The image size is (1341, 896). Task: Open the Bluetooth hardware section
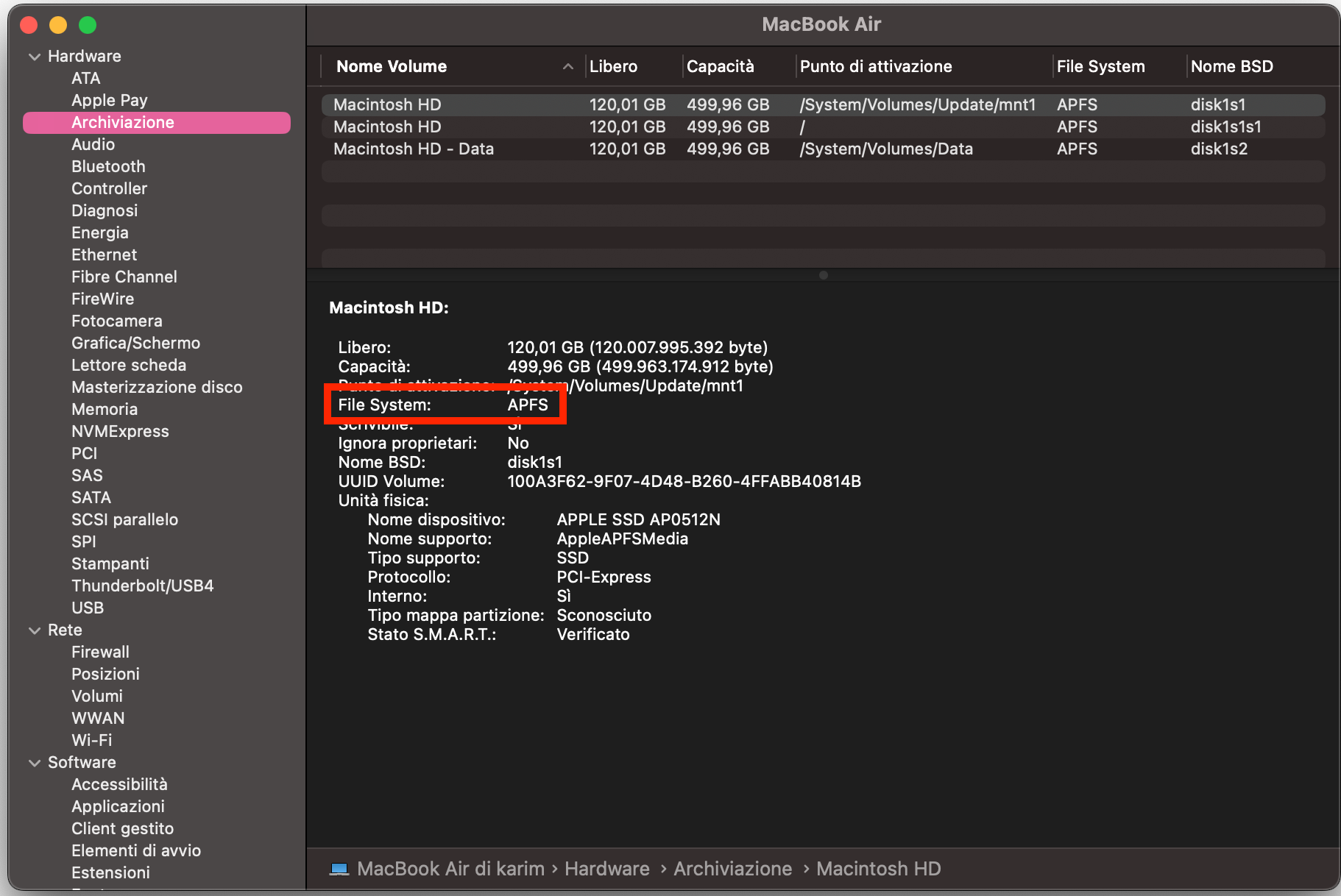click(x=108, y=166)
